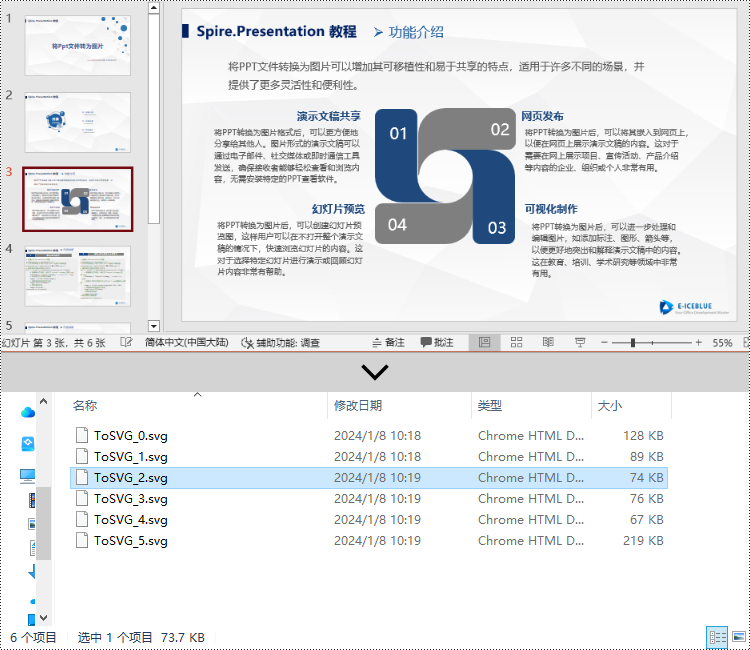Toggle 批注 comments pane
Screen dimensions: 750x650
tap(437, 342)
